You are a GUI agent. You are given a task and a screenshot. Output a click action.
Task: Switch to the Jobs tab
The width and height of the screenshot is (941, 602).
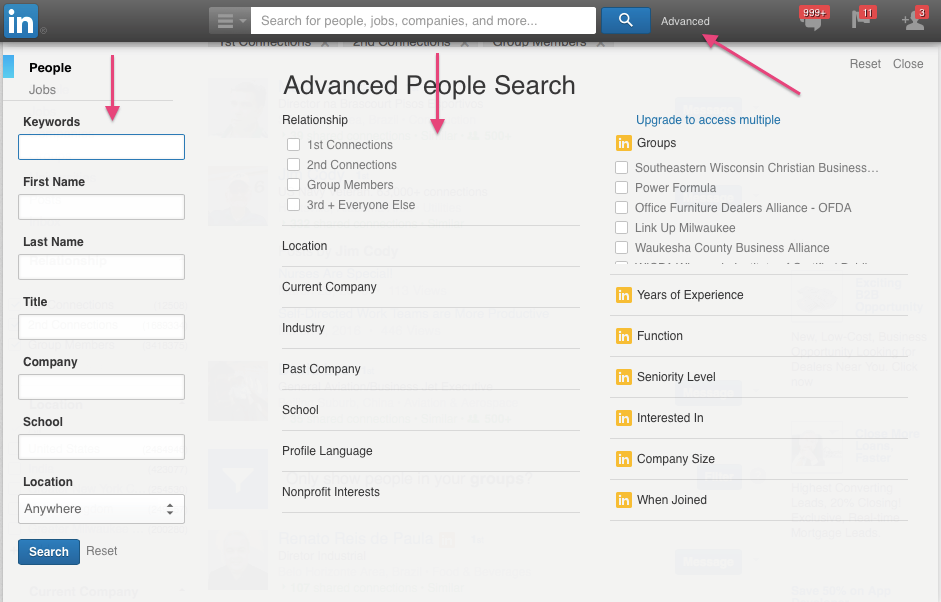[x=43, y=90]
